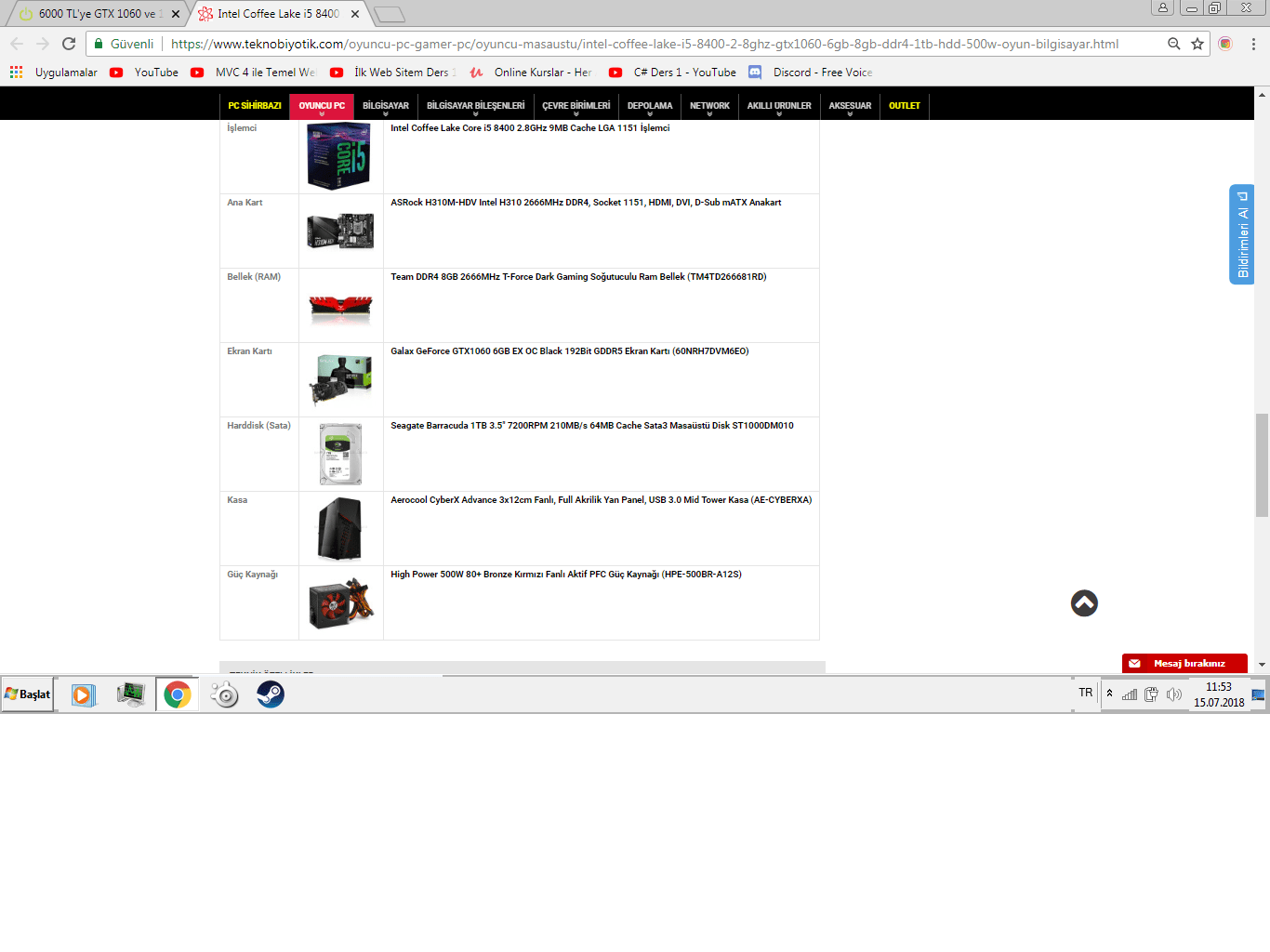View the Aerocool CyberX case image
The image size is (1270, 952).
click(x=340, y=528)
